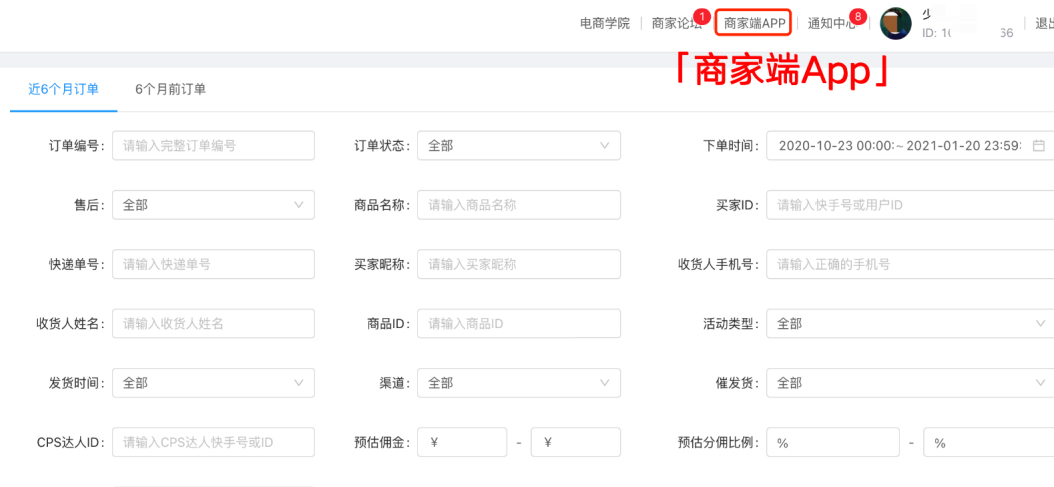The image size is (1054, 487).
Task: Click the chevron arrow in 售后 selector
Action: (299, 205)
